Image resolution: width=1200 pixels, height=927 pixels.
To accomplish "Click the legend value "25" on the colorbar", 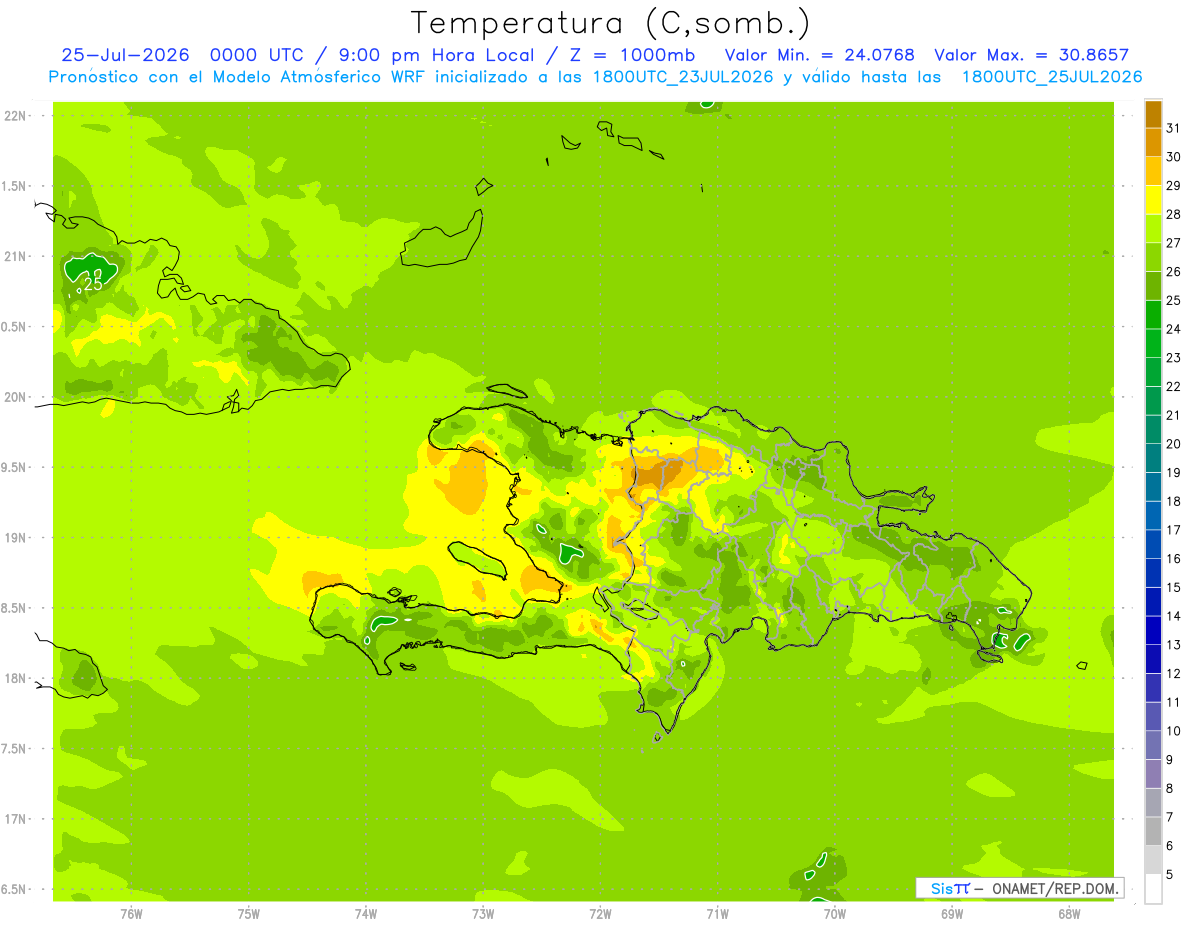I will [x=1174, y=300].
